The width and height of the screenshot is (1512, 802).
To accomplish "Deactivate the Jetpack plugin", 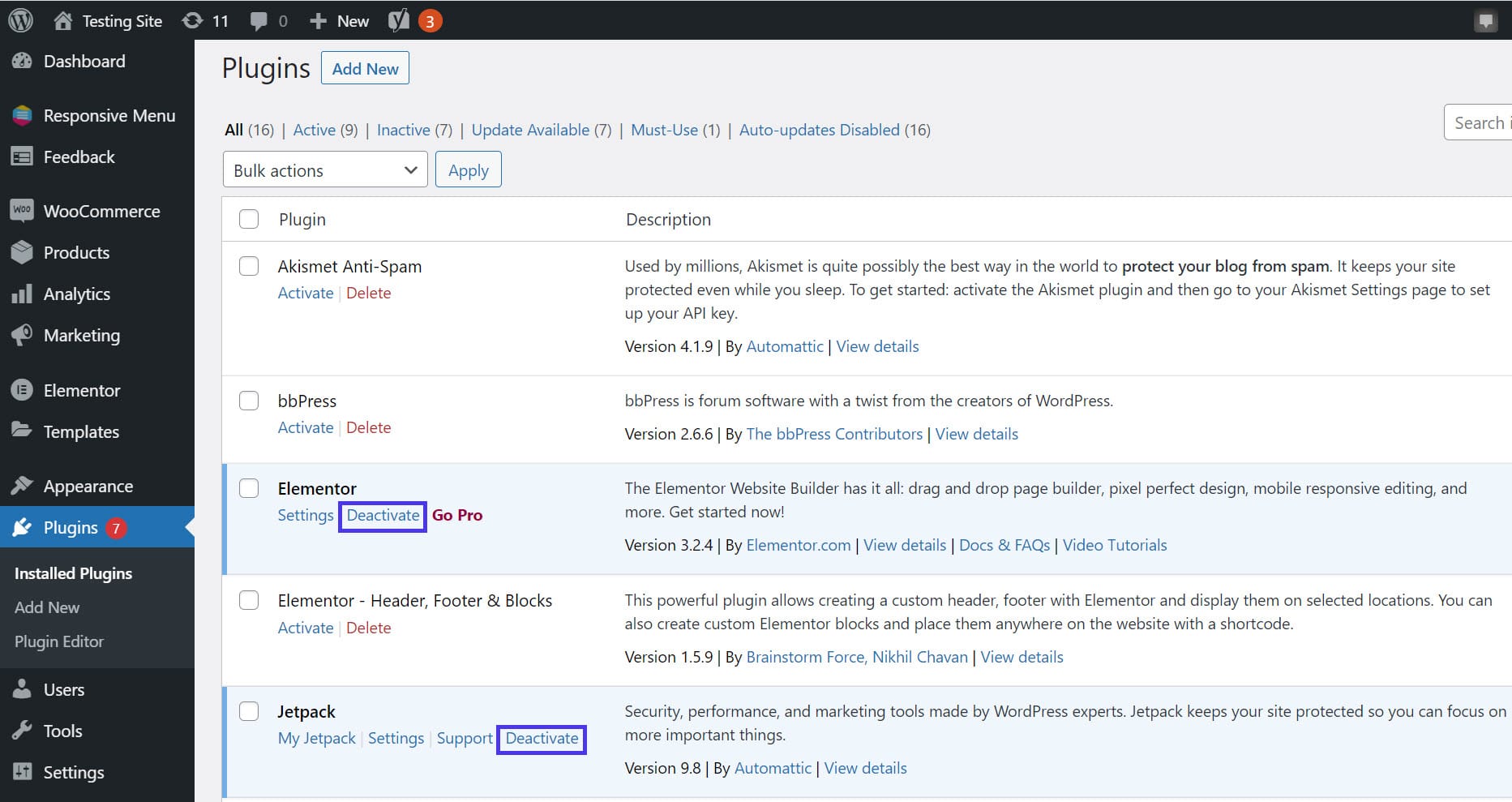I will click(x=541, y=738).
